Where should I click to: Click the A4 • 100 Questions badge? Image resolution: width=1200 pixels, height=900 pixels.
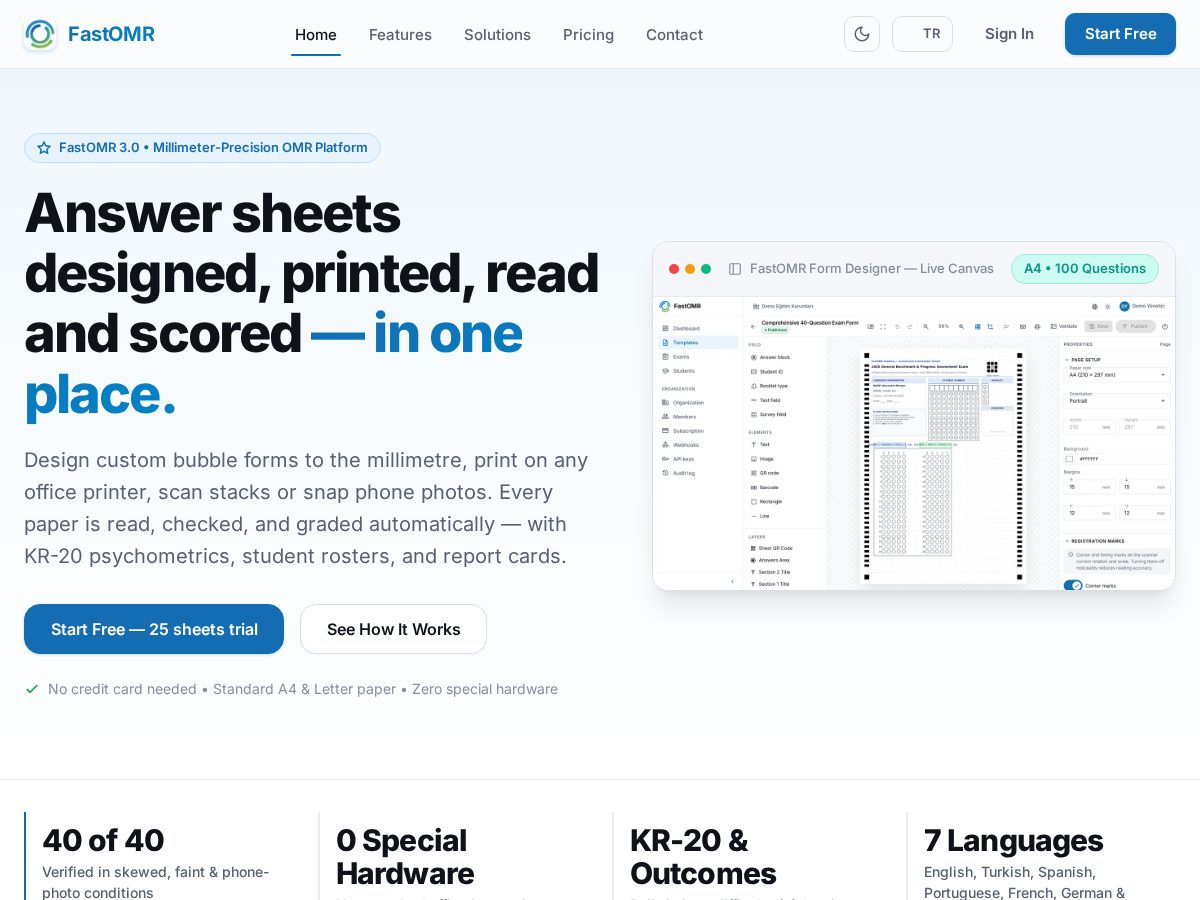pyautogui.click(x=1085, y=269)
